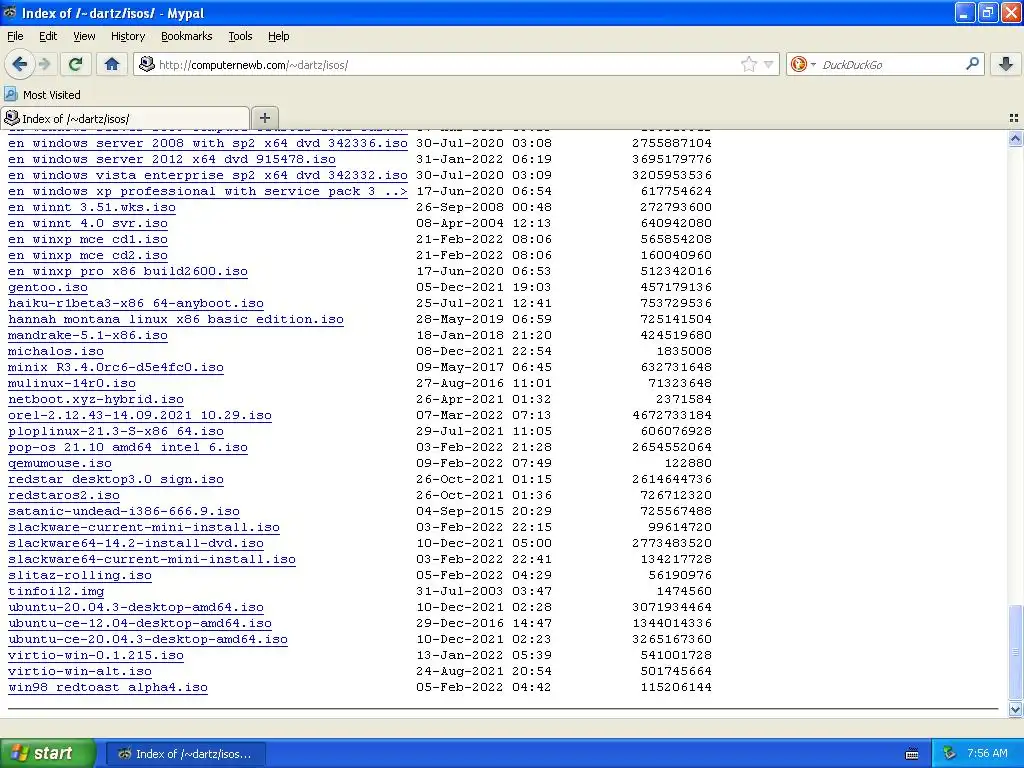Open en_winxp_mce_cd1.iso link

tap(88, 239)
